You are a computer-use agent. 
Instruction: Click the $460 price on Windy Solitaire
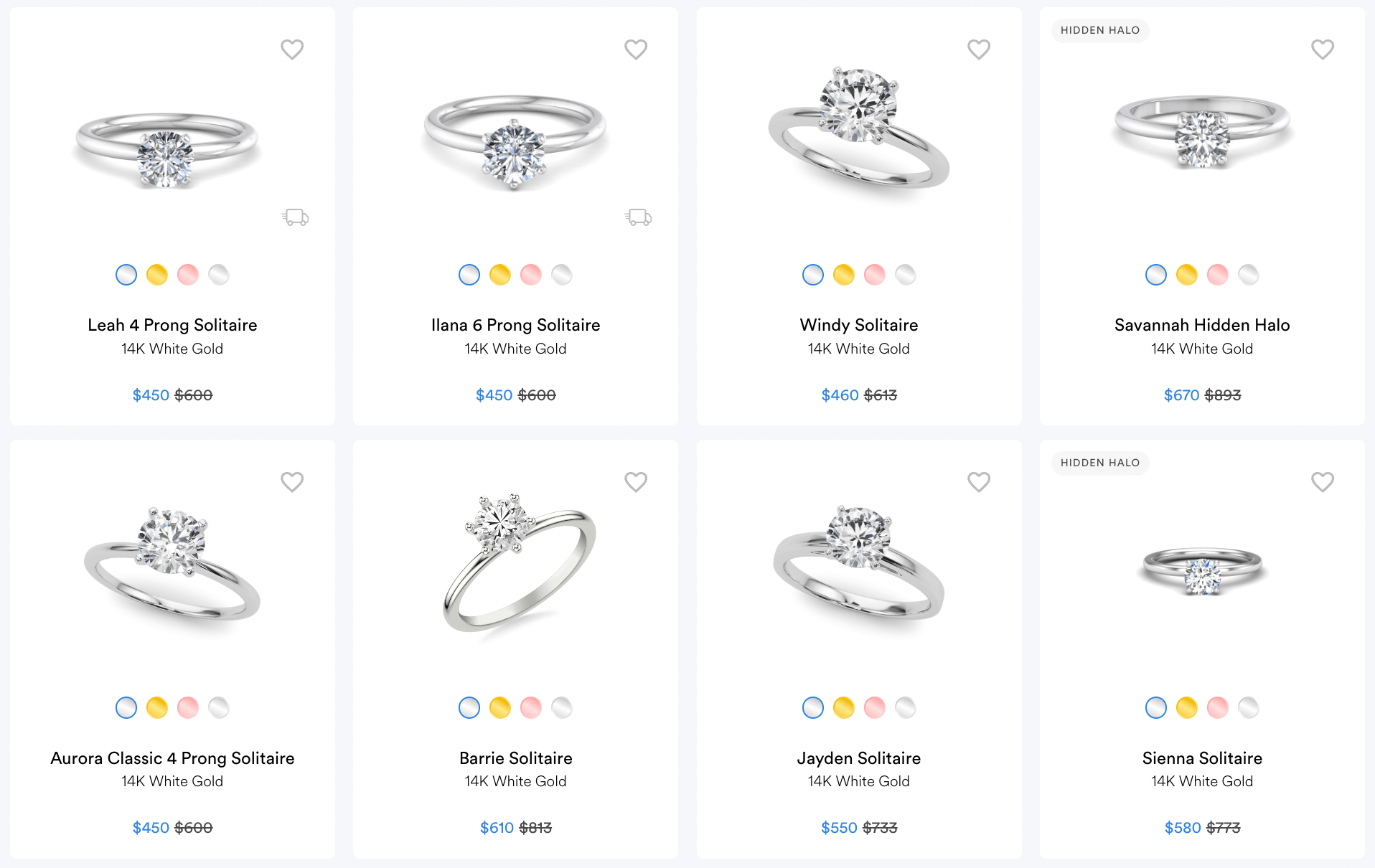[840, 395]
